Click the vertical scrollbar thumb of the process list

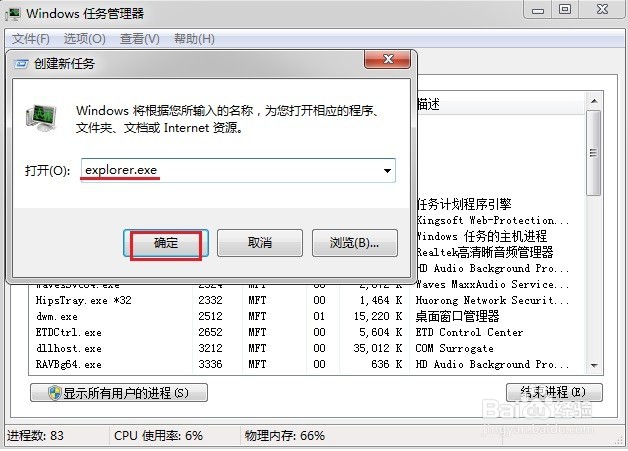tap(594, 153)
